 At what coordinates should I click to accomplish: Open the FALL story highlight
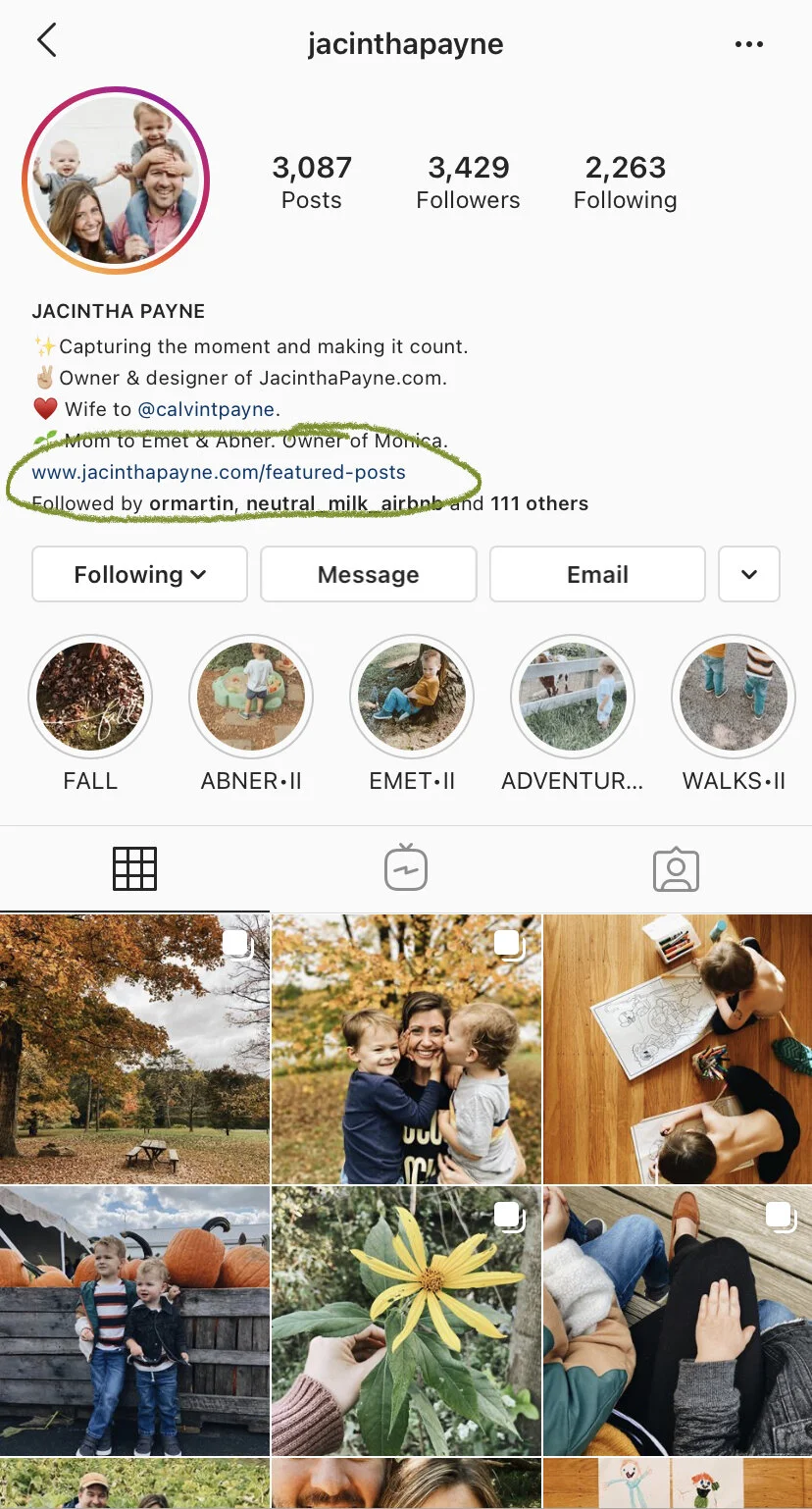point(90,697)
